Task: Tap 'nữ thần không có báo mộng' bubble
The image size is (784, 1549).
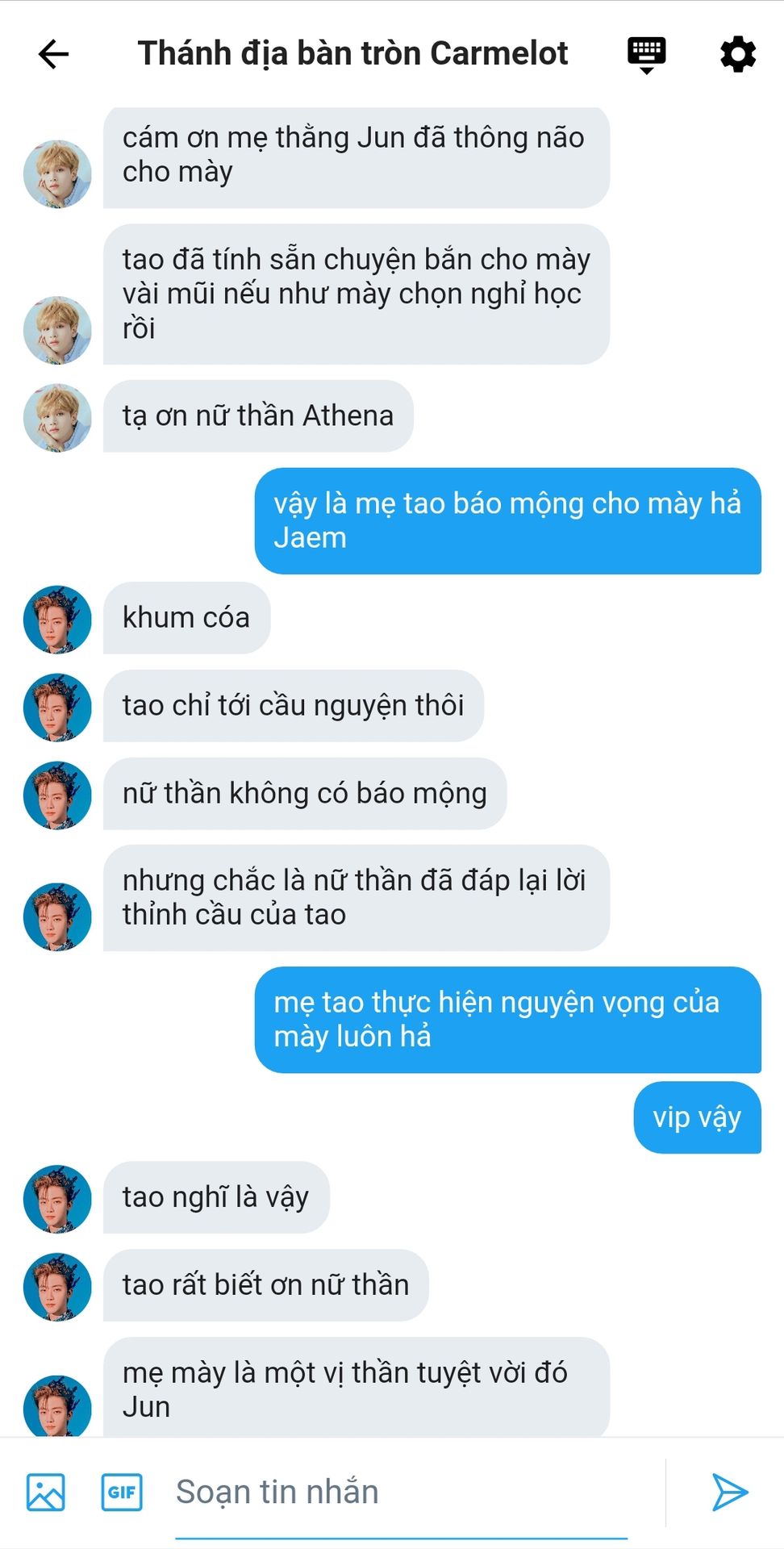Action: tap(305, 794)
